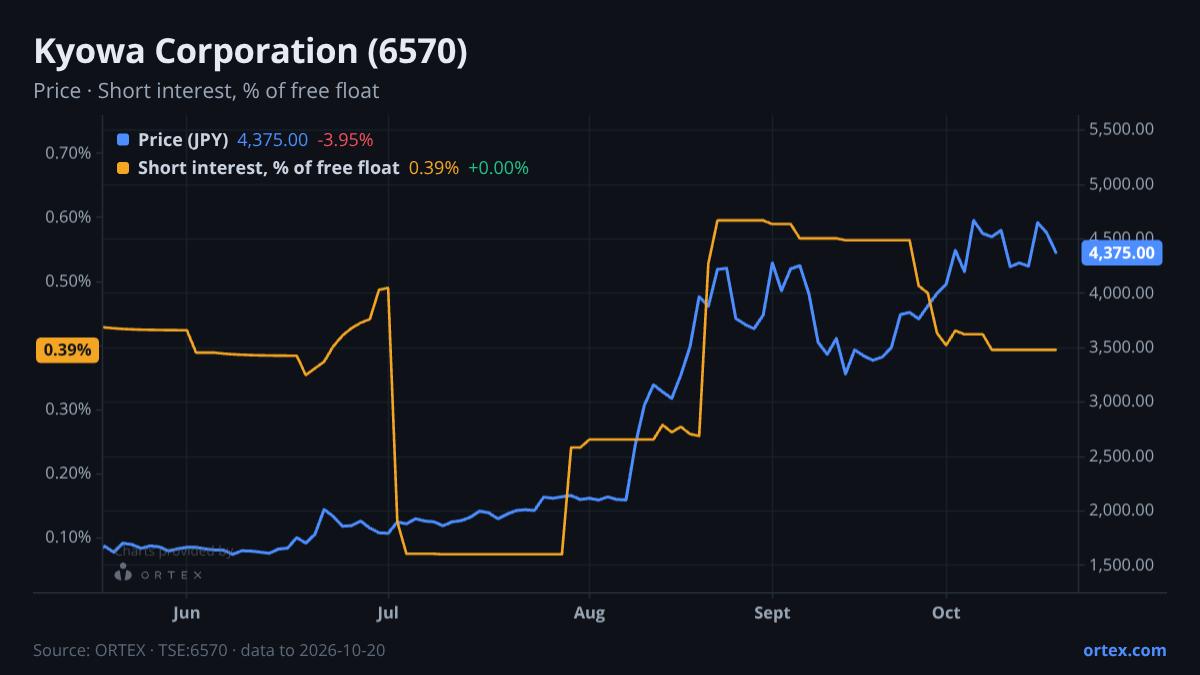Click the 0.50% left axis label
Image resolution: width=1200 pixels, height=675 pixels.
point(68,281)
